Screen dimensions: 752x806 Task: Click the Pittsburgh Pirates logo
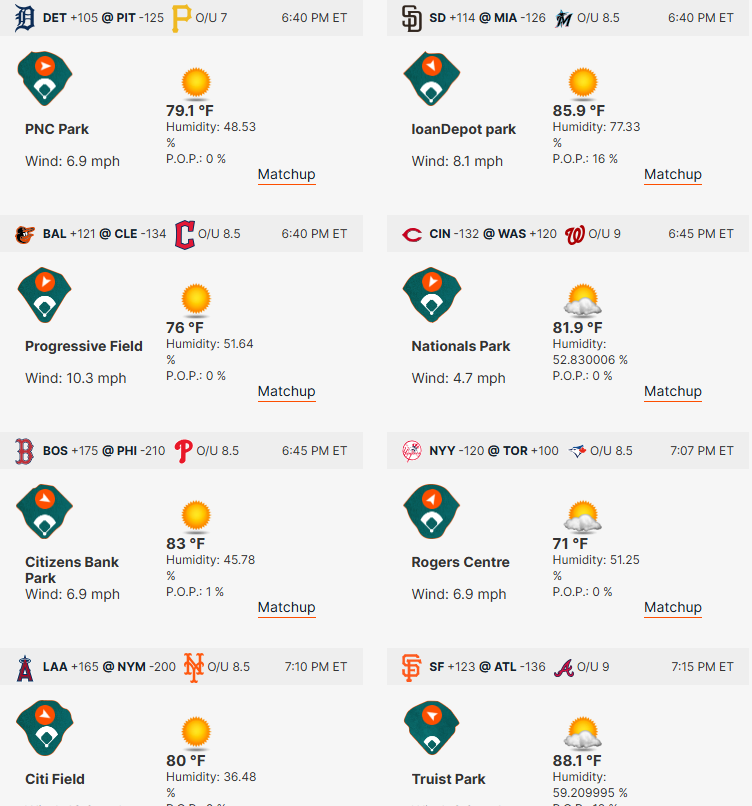pyautogui.click(x=181, y=19)
